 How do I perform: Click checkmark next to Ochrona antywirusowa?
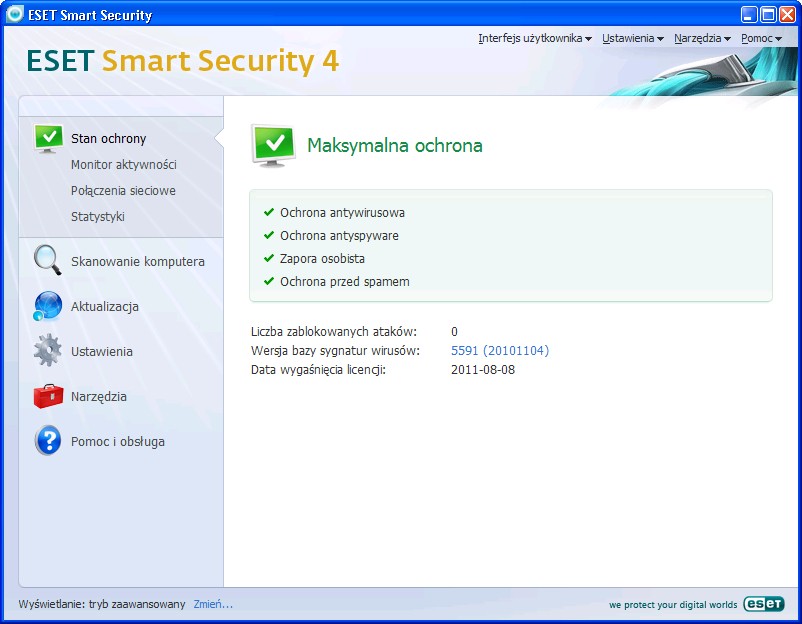pyautogui.click(x=269, y=212)
